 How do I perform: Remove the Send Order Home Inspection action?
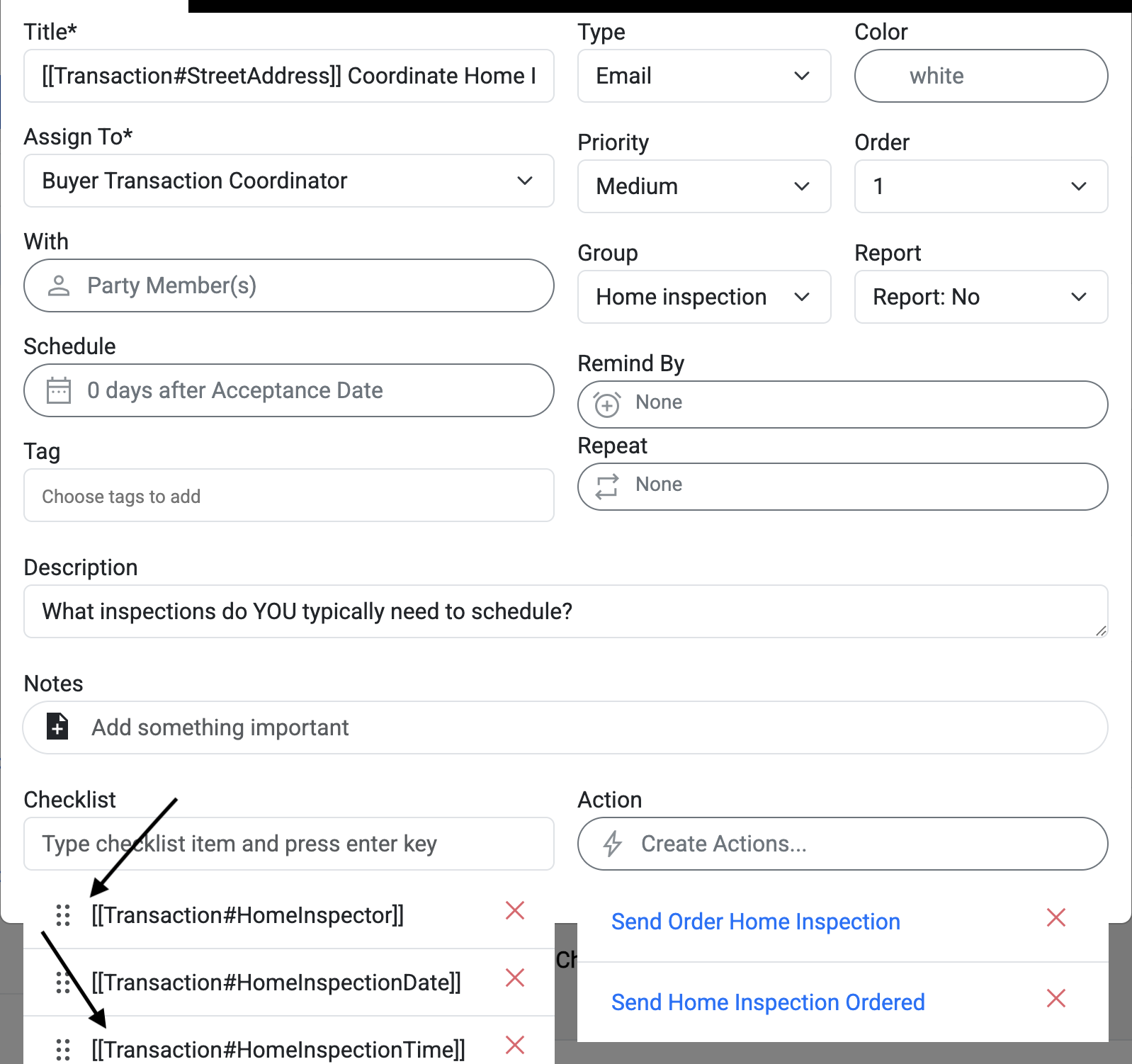(1055, 918)
